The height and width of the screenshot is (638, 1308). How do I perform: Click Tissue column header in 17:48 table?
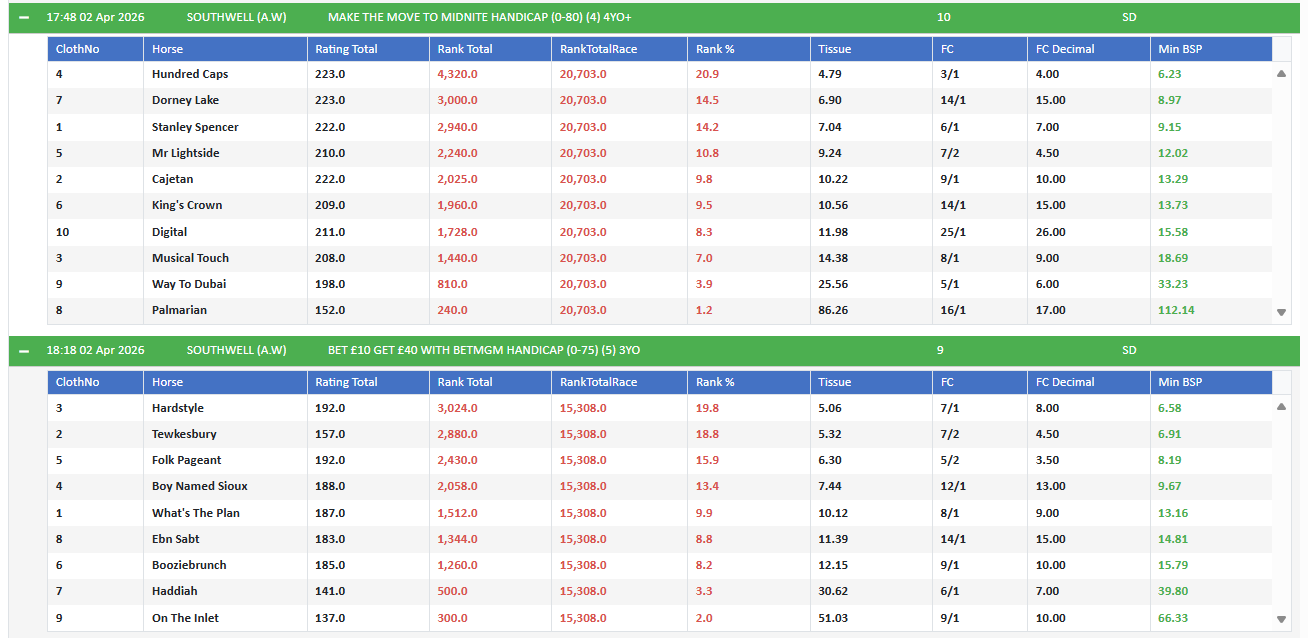pyautogui.click(x=834, y=49)
